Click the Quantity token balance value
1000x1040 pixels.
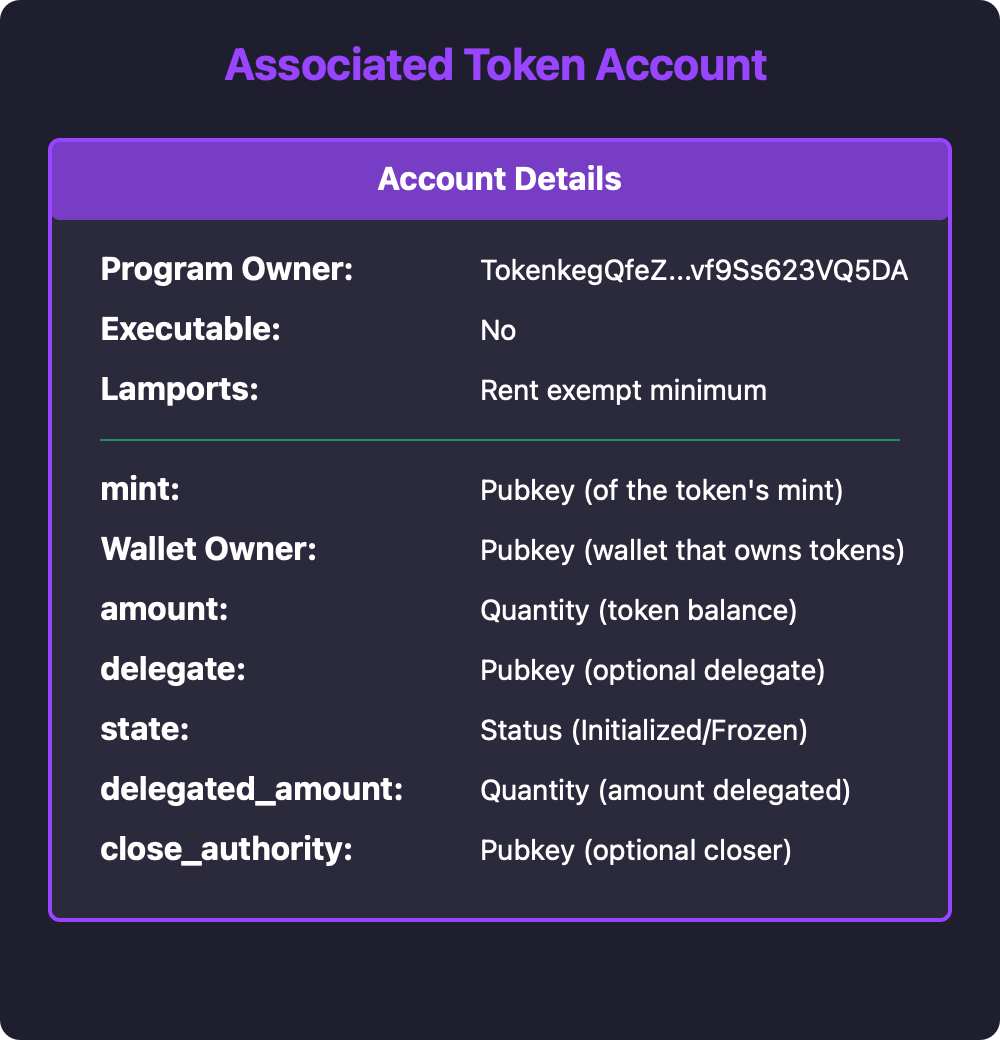pos(638,611)
